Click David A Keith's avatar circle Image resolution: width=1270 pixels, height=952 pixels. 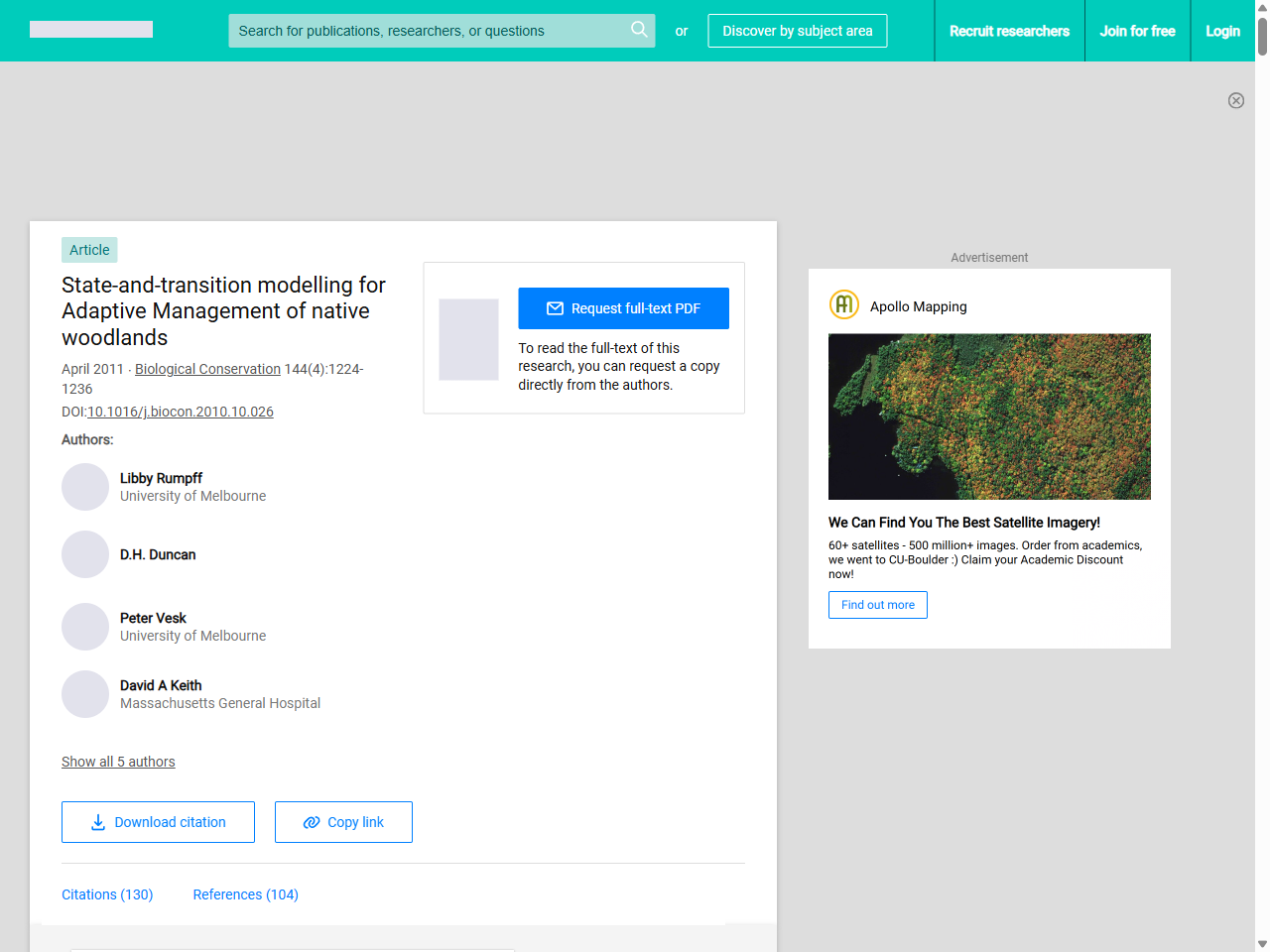85,694
